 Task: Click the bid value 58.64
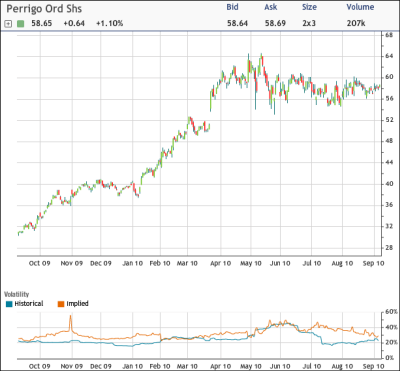(x=237, y=23)
